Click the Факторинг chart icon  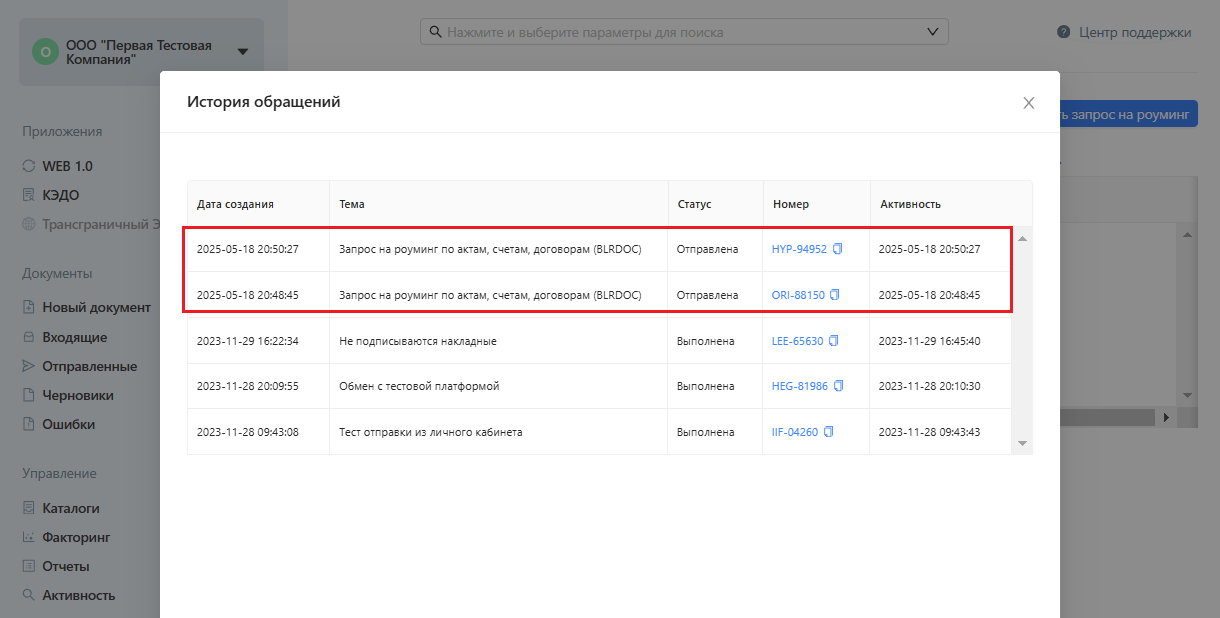click(29, 537)
